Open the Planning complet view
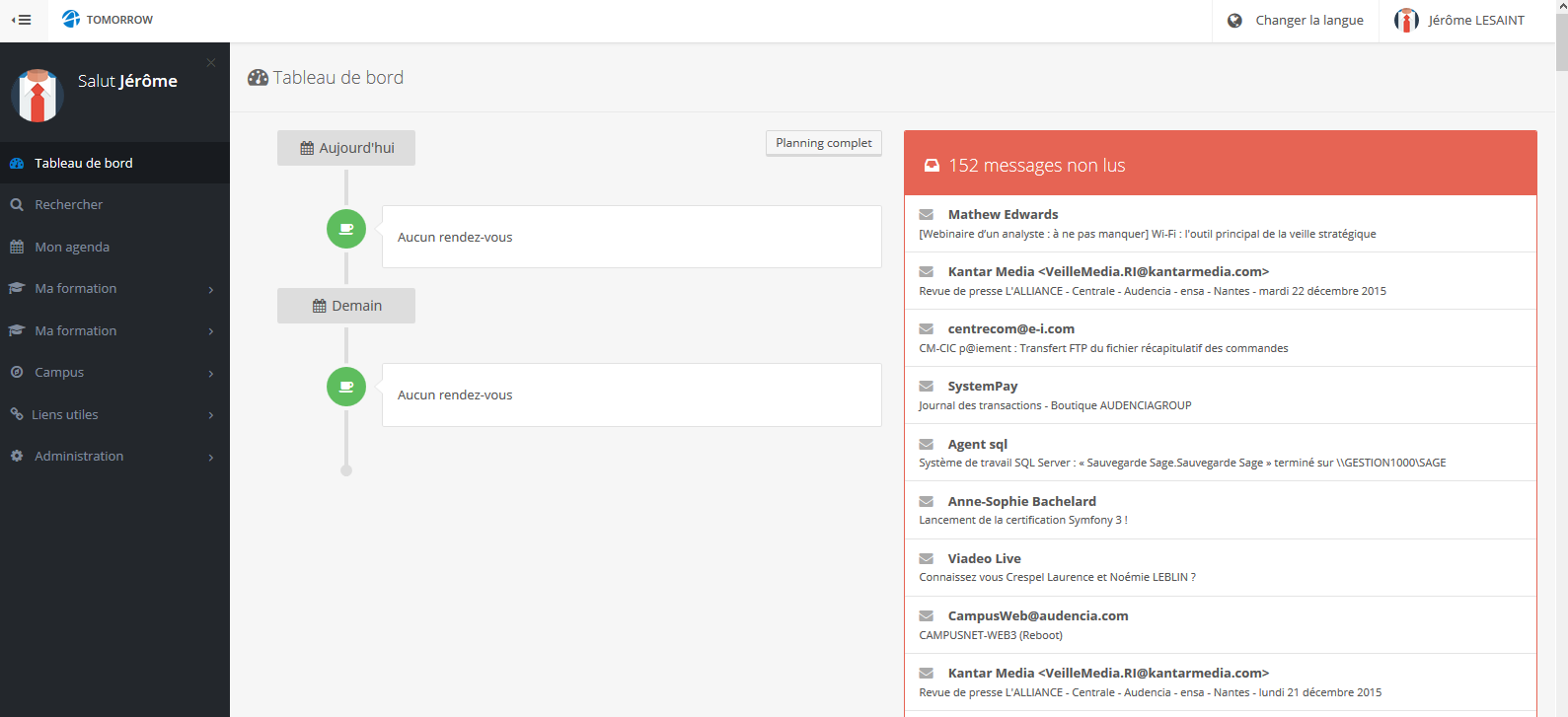Screen dimensions: 1568x717 tap(824, 143)
